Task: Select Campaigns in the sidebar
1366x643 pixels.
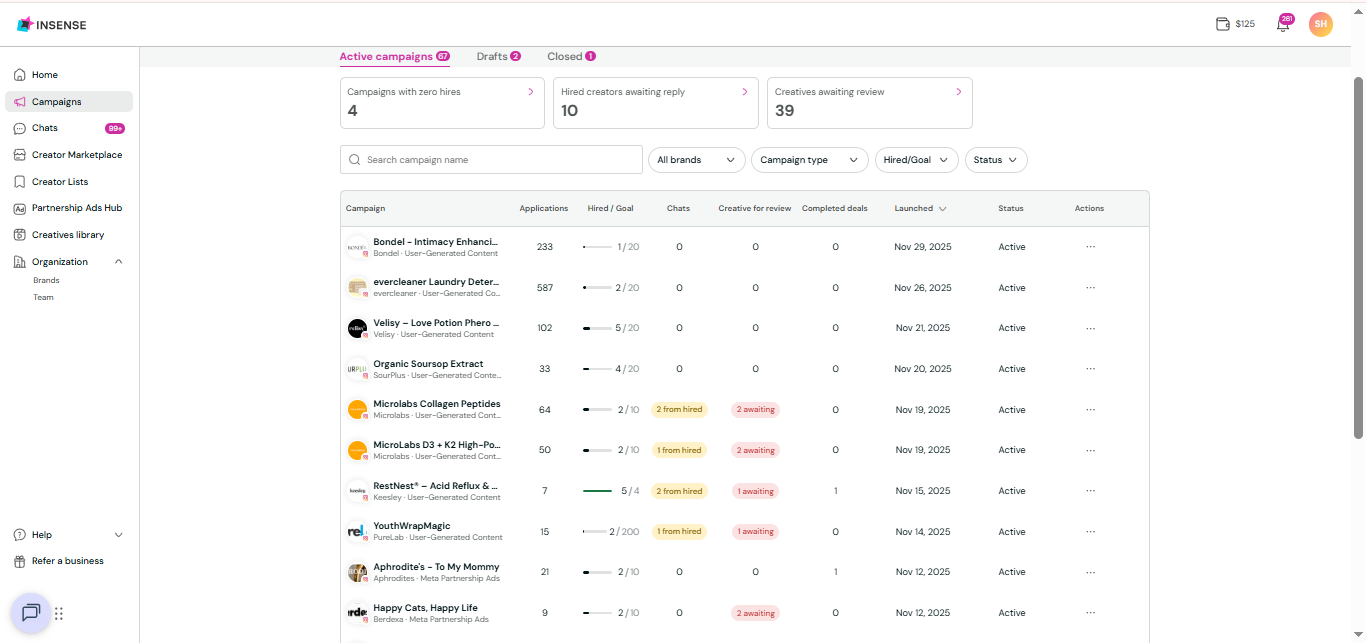Action: [69, 102]
